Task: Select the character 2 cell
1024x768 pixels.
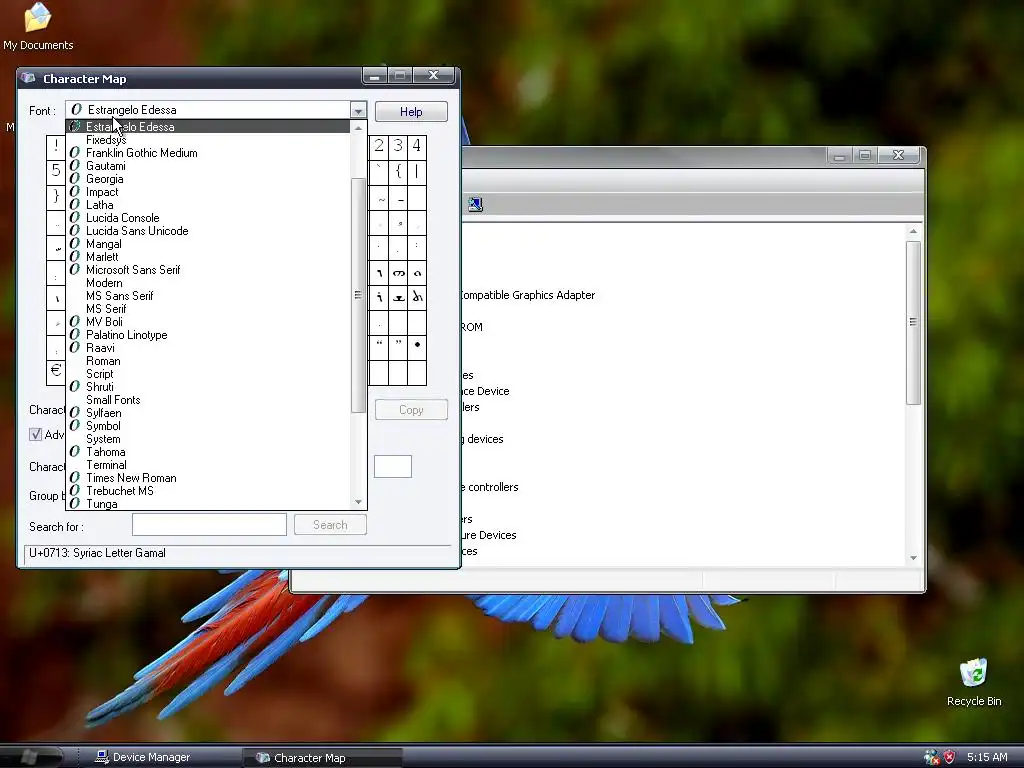Action: 379,146
